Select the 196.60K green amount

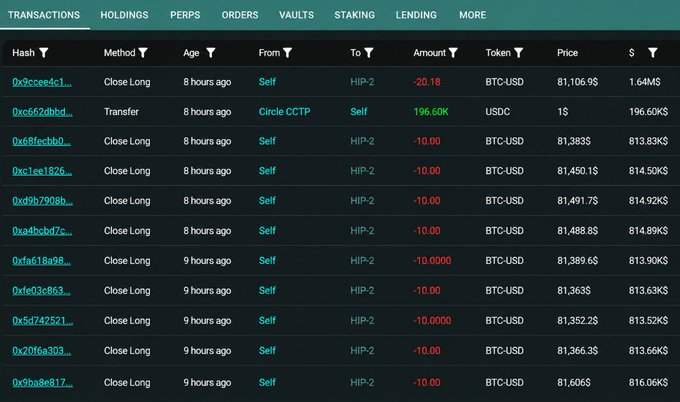pyautogui.click(x=431, y=112)
